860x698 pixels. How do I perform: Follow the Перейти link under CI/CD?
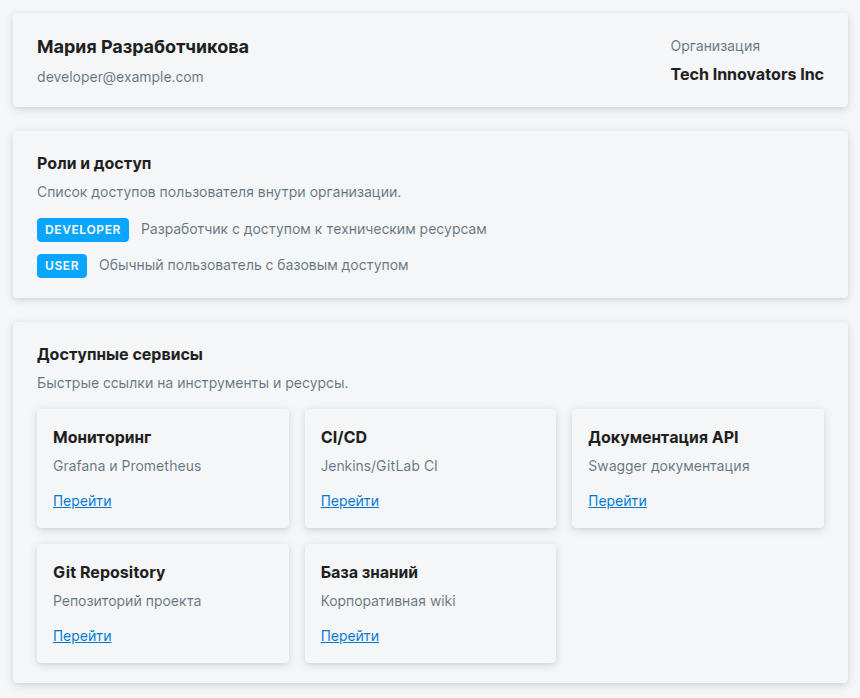(x=349, y=501)
